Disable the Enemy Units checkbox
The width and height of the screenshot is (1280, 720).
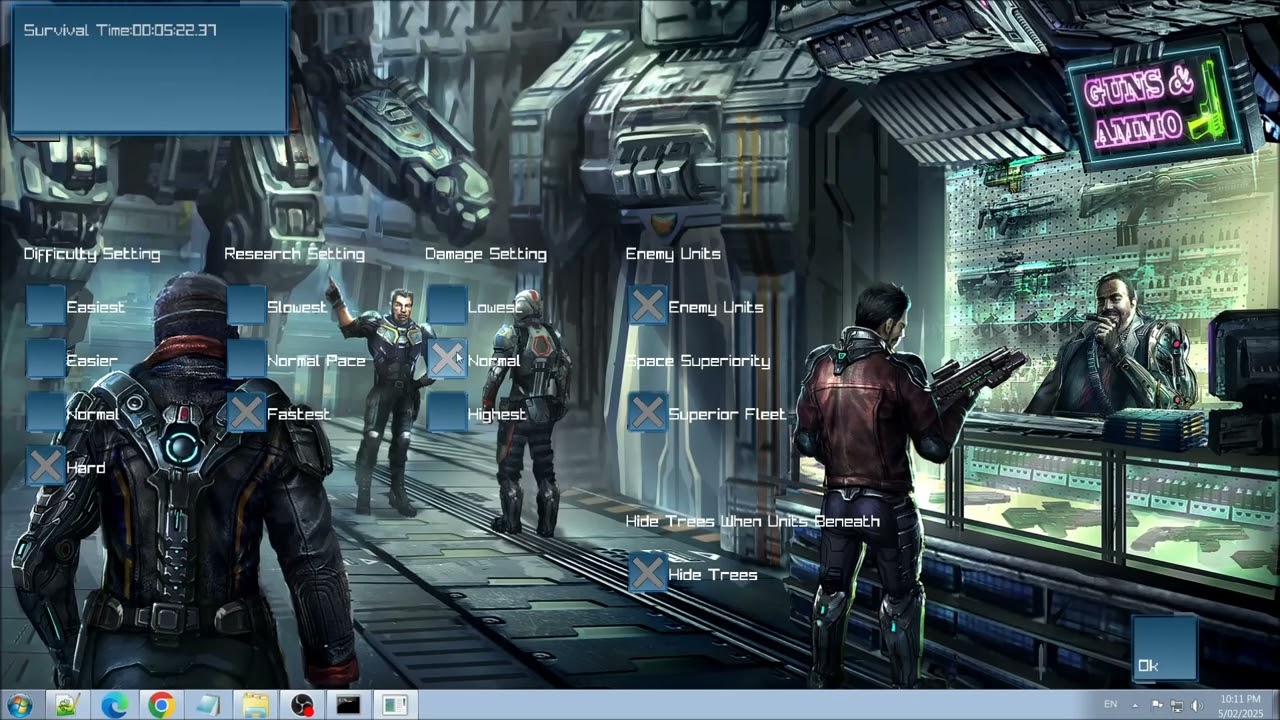click(647, 306)
